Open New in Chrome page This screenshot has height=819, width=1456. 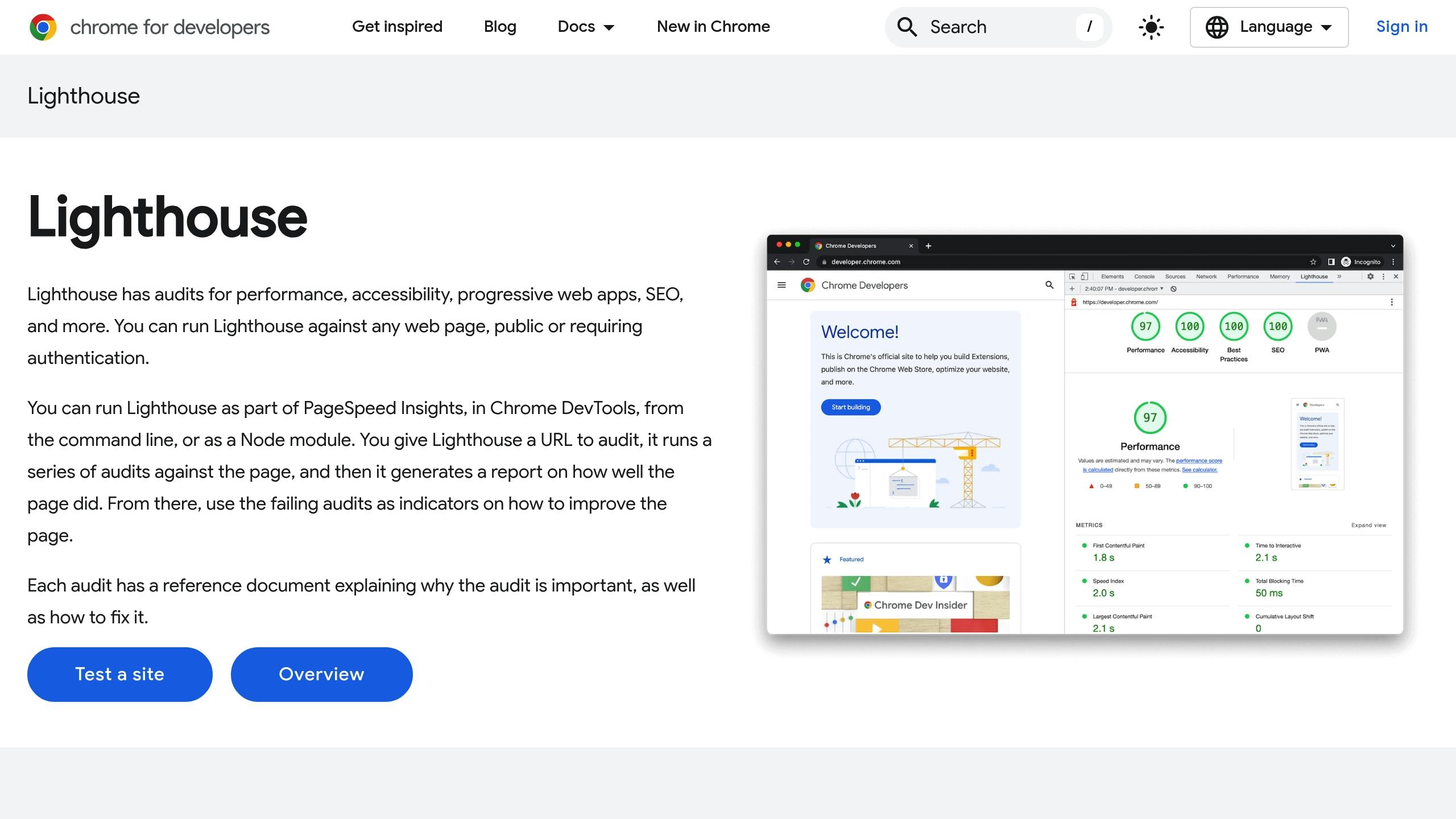pos(713,27)
